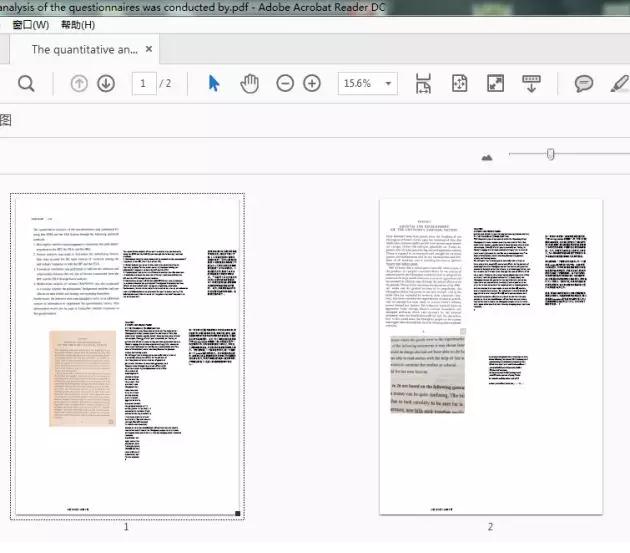
Task: Go to previous page arrow
Action: [79, 84]
